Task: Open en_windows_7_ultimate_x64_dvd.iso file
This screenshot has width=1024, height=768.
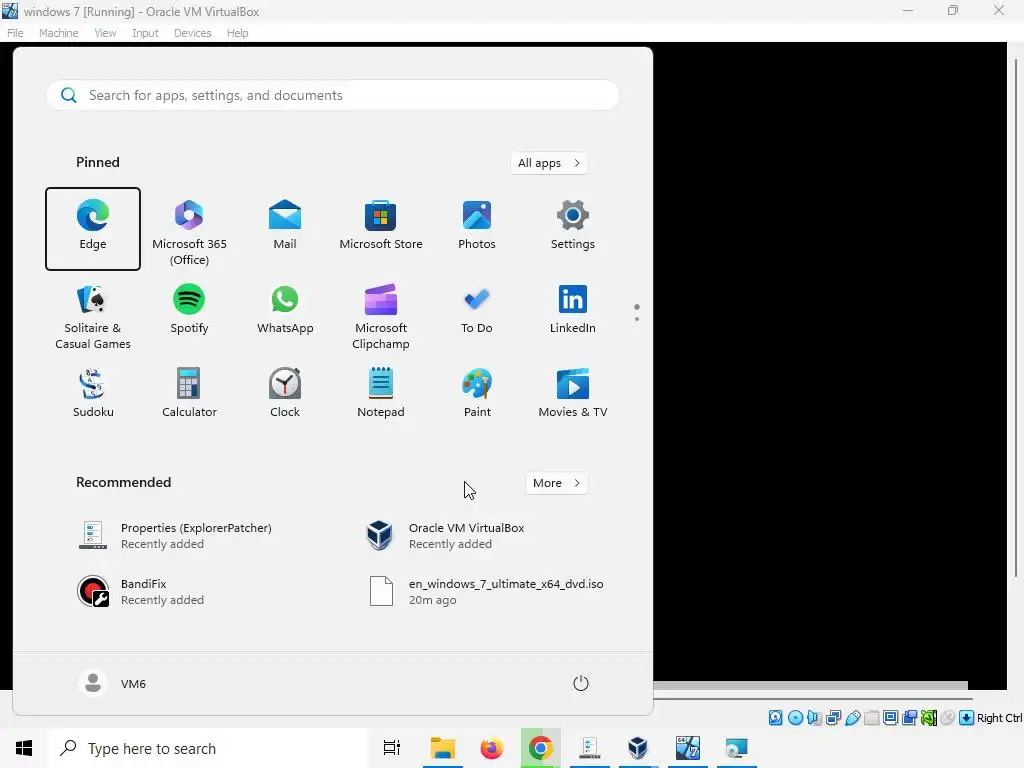Action: [487, 592]
